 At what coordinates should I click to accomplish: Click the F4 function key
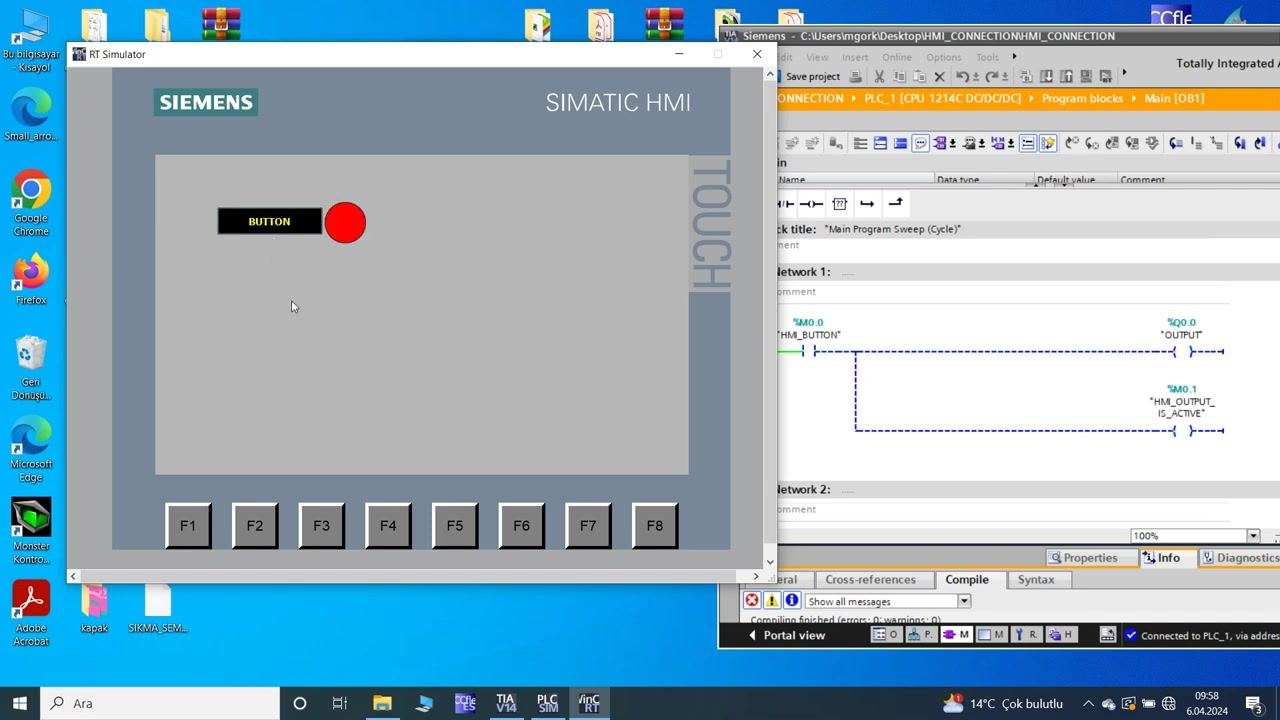tap(388, 525)
